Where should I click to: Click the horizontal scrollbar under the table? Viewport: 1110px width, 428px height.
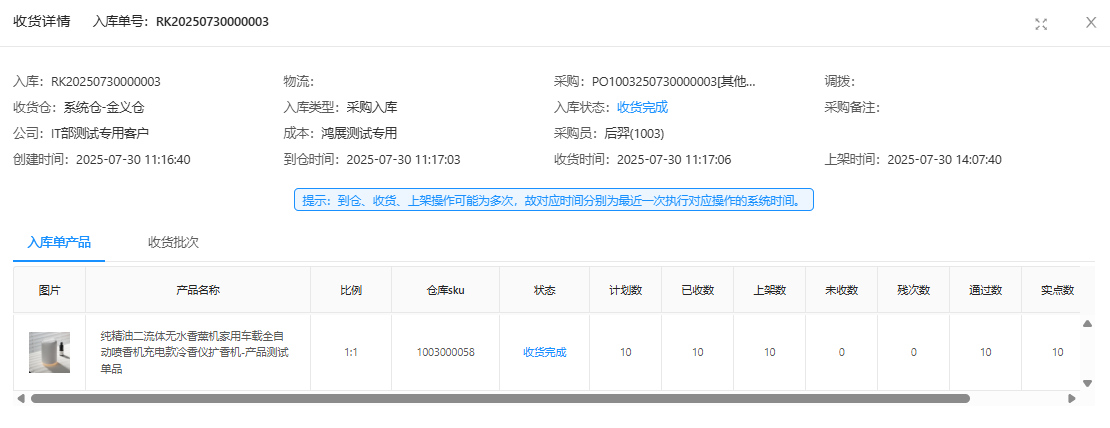[500, 398]
